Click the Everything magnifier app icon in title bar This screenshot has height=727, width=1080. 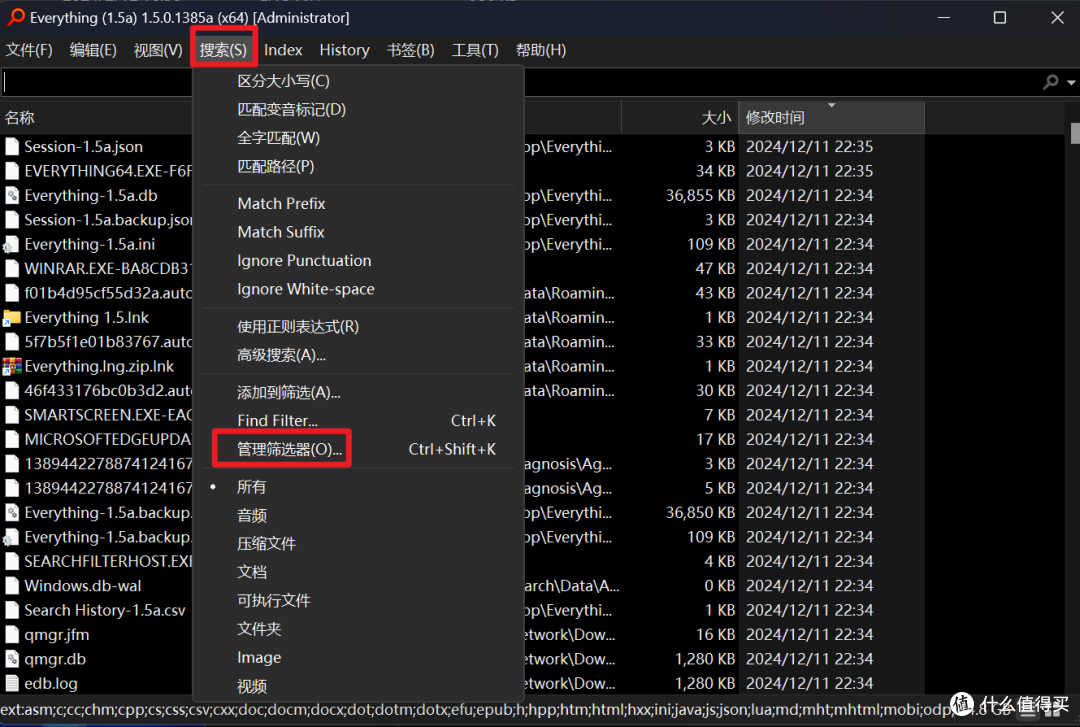(x=16, y=17)
